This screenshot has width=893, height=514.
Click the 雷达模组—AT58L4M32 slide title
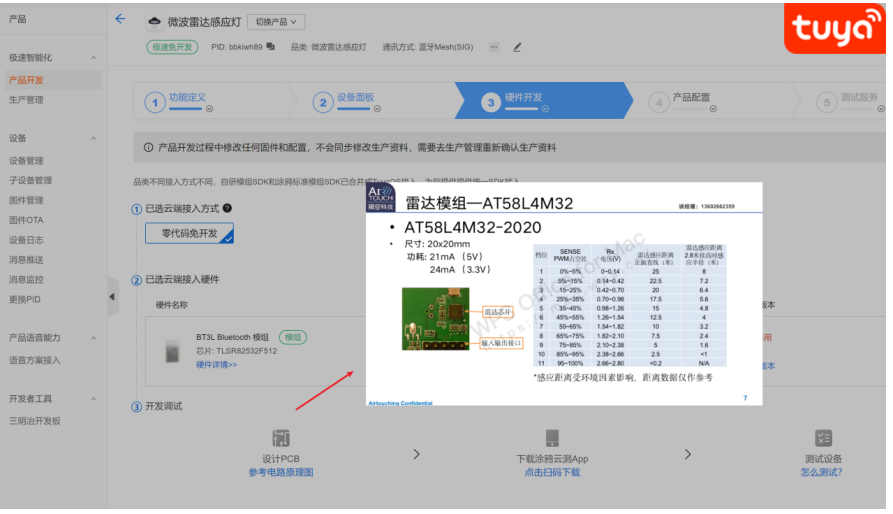click(489, 203)
